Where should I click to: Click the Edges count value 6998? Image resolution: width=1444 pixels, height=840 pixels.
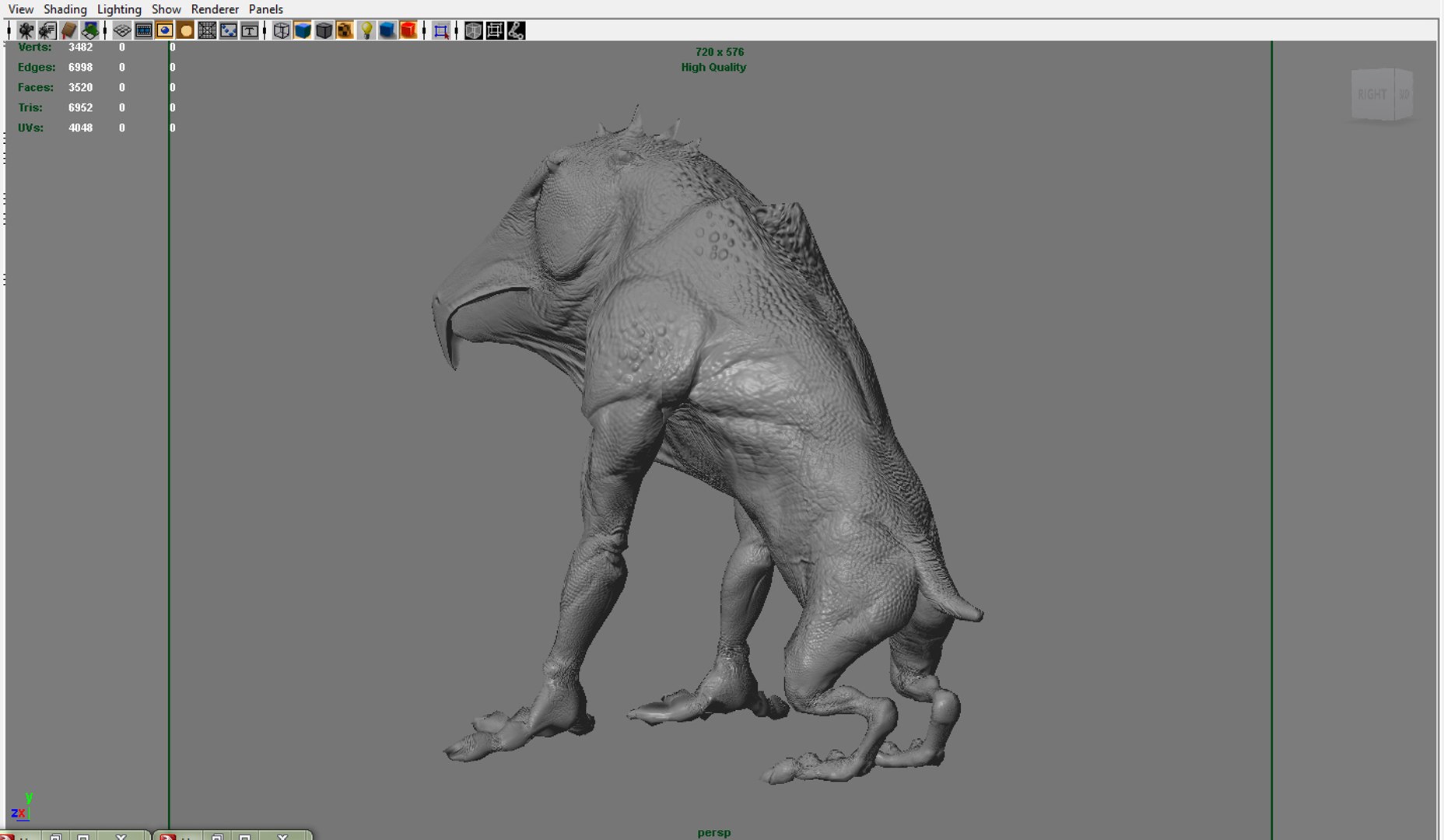(80, 68)
